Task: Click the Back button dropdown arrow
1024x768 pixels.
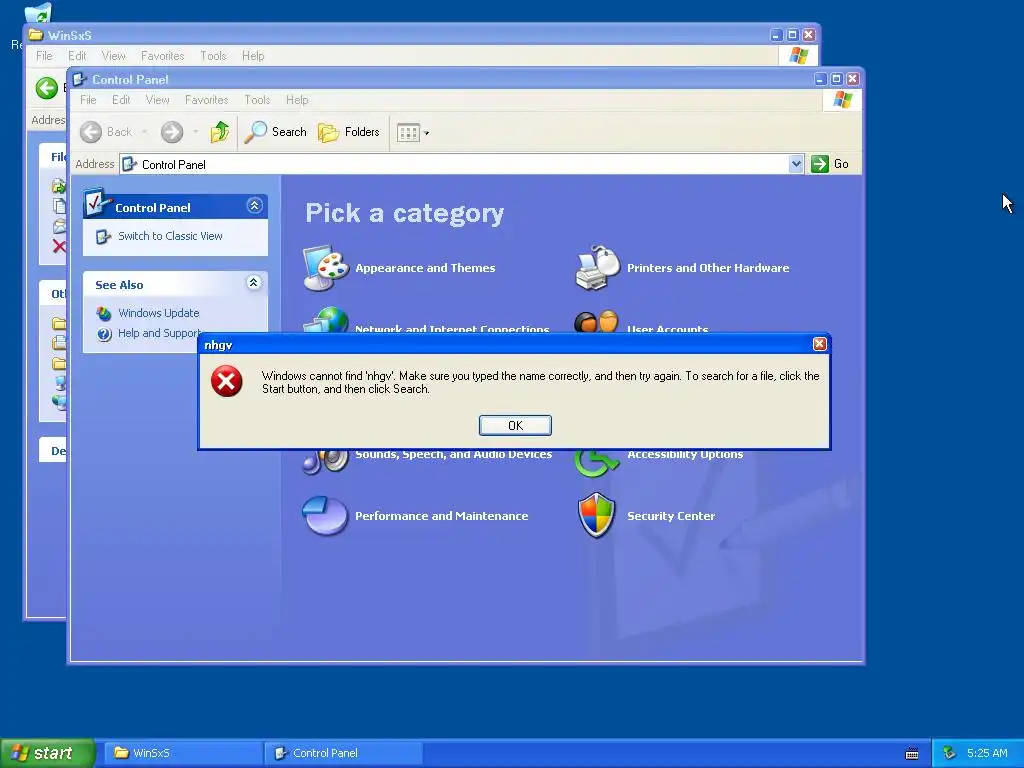Action: coord(145,133)
